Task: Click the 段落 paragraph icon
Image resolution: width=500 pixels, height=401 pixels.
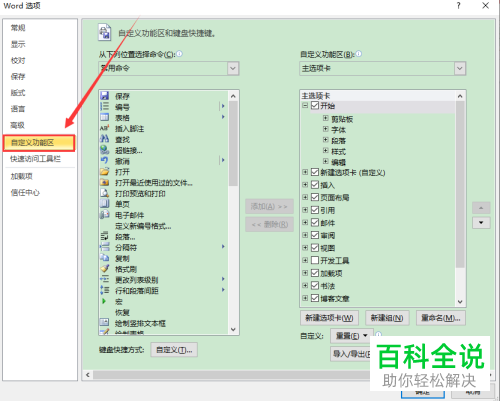Action: pyautogui.click(x=105, y=236)
